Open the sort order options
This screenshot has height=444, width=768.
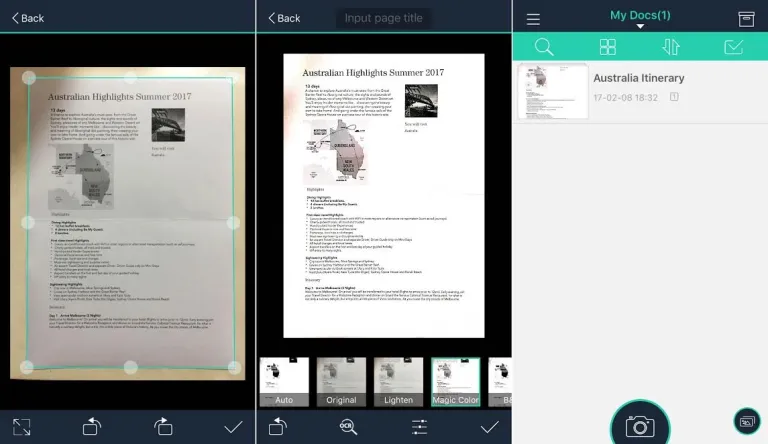click(670, 47)
